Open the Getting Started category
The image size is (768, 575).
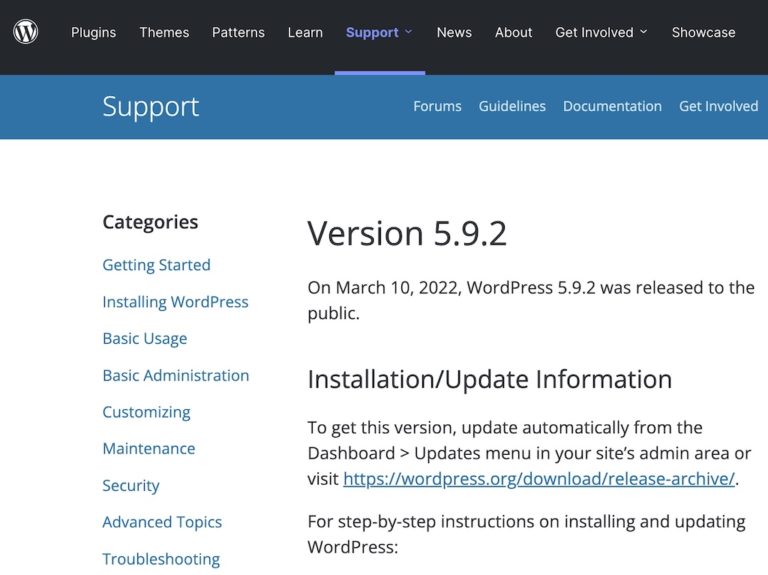tap(156, 265)
